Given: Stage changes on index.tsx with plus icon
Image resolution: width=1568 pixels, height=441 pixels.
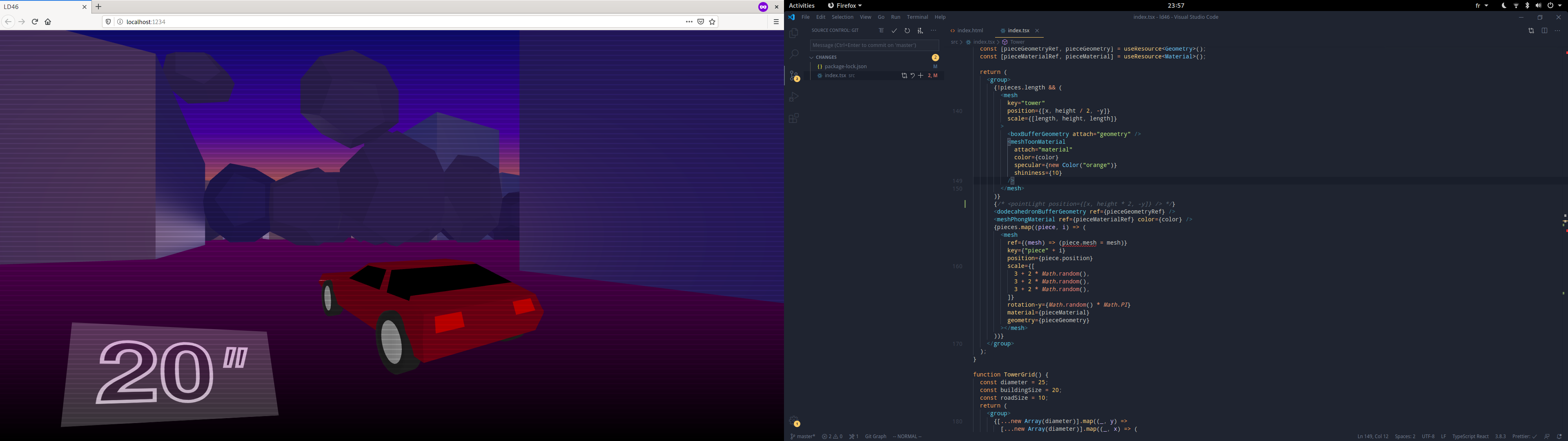Looking at the screenshot, I should coord(920,76).
